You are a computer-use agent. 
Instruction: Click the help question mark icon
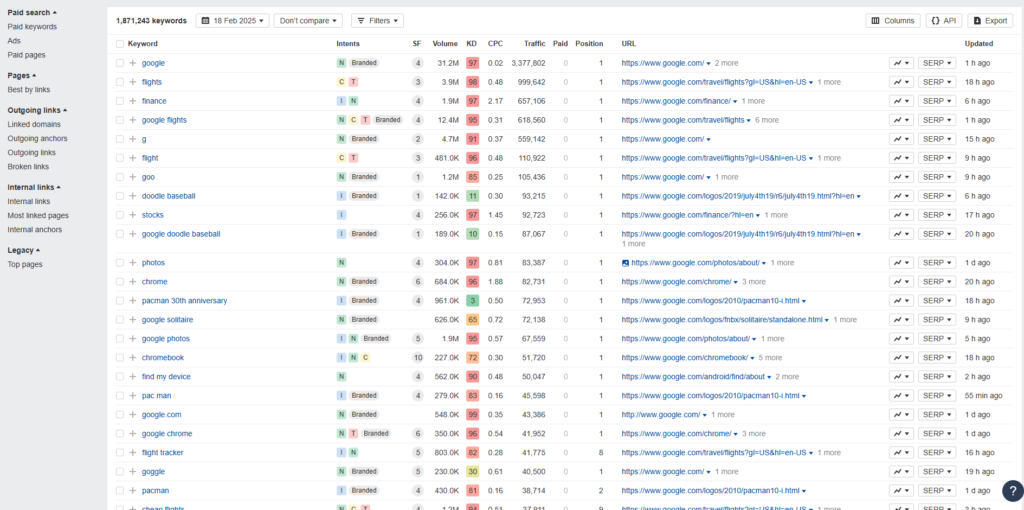click(x=1013, y=491)
